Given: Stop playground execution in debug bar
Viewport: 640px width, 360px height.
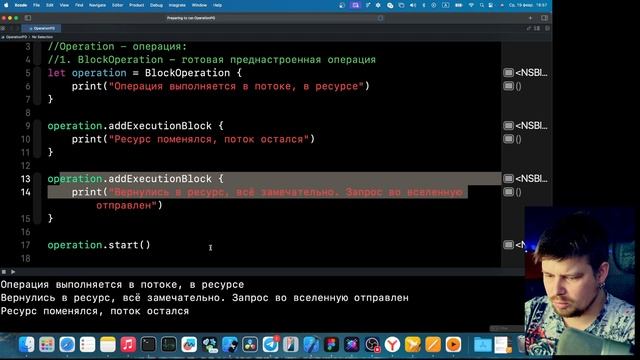Looking at the screenshot, I should [x=4, y=271].
